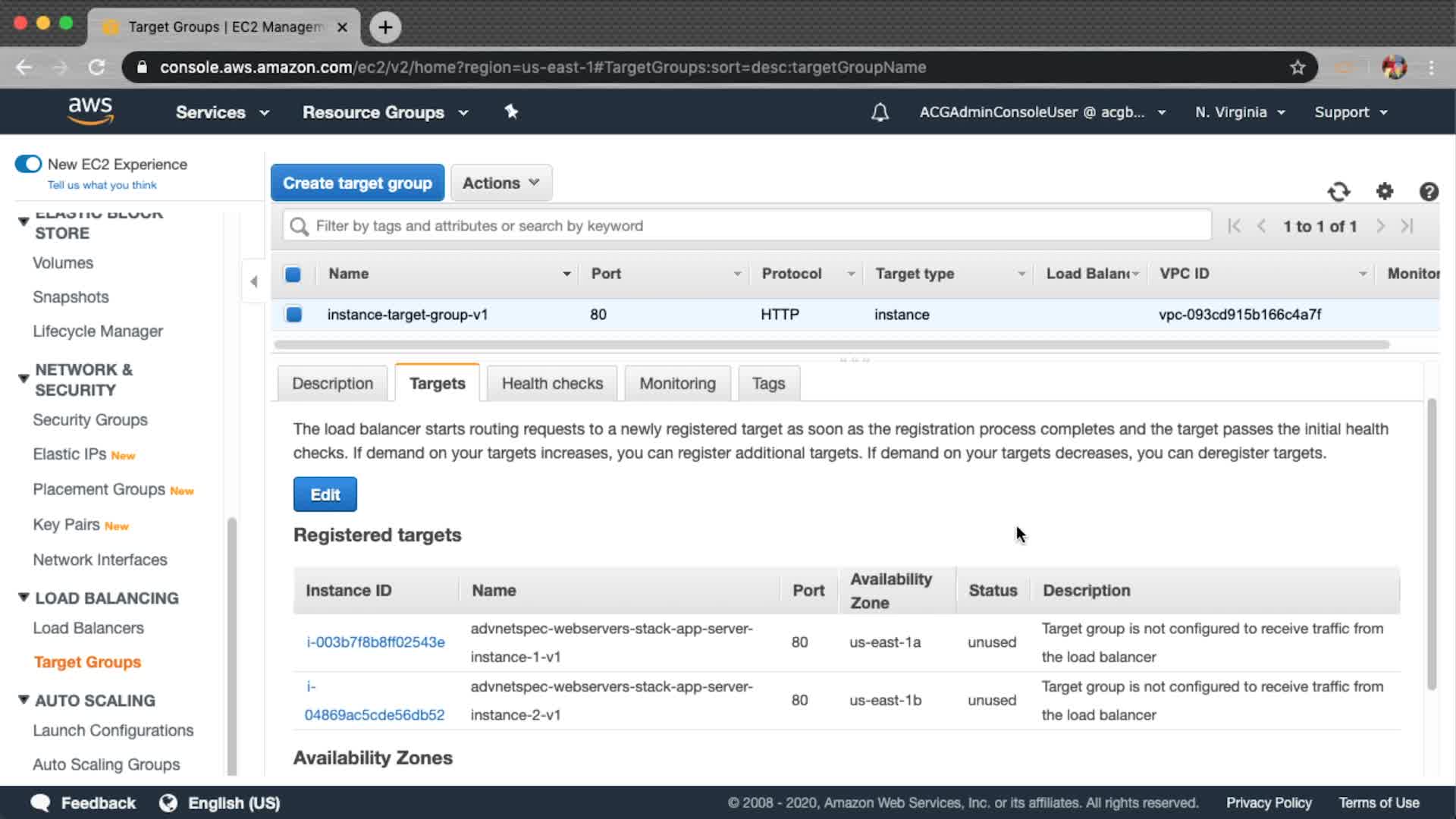Open the Actions dropdown
The width and height of the screenshot is (1456, 819).
point(500,183)
